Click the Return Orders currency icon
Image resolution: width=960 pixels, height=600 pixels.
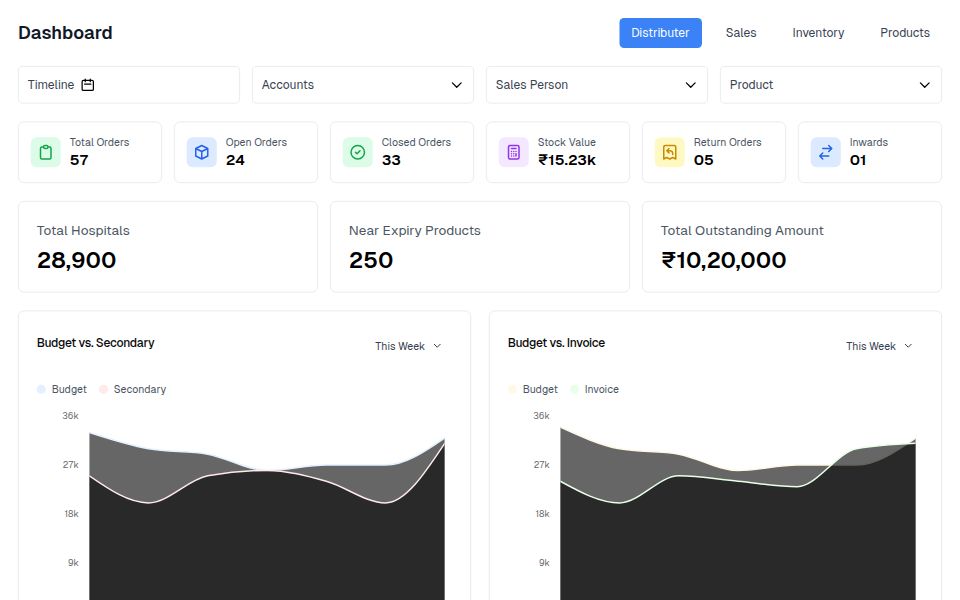[669, 151]
